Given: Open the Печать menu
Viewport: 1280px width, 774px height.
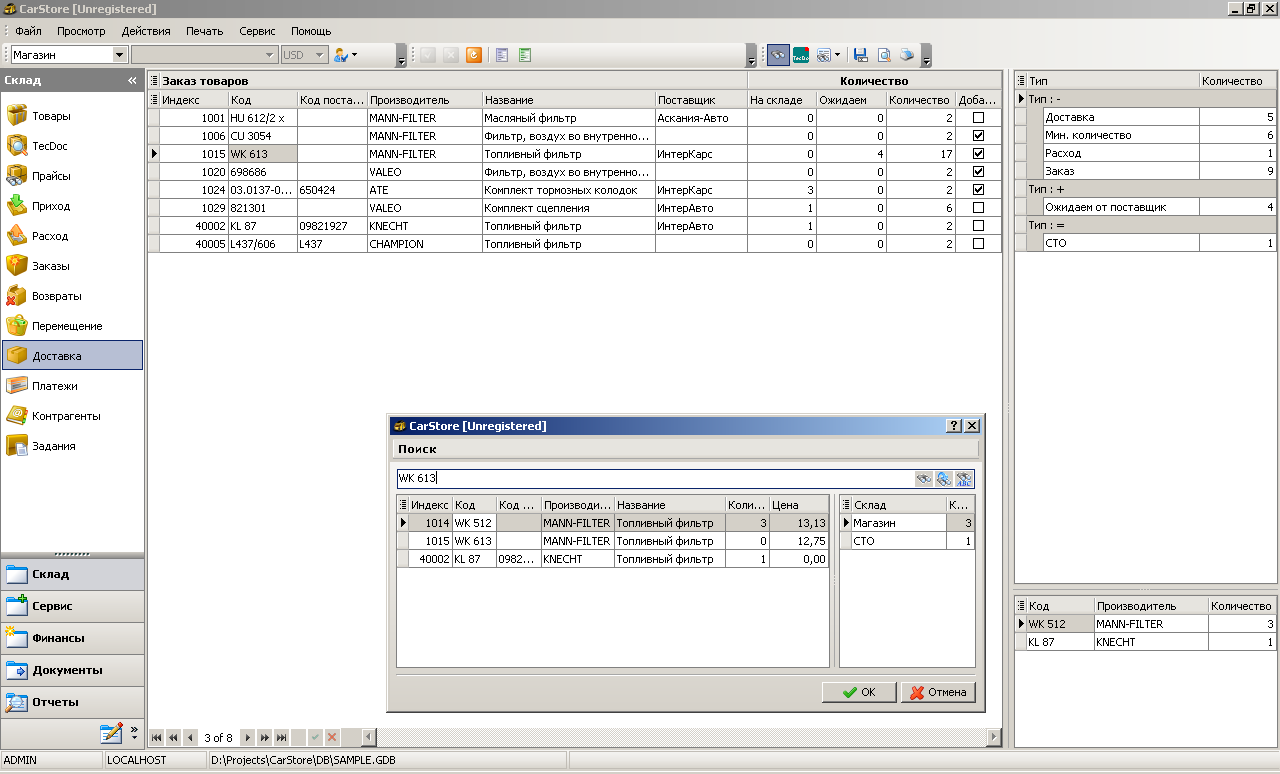Looking at the screenshot, I should coord(204,31).
